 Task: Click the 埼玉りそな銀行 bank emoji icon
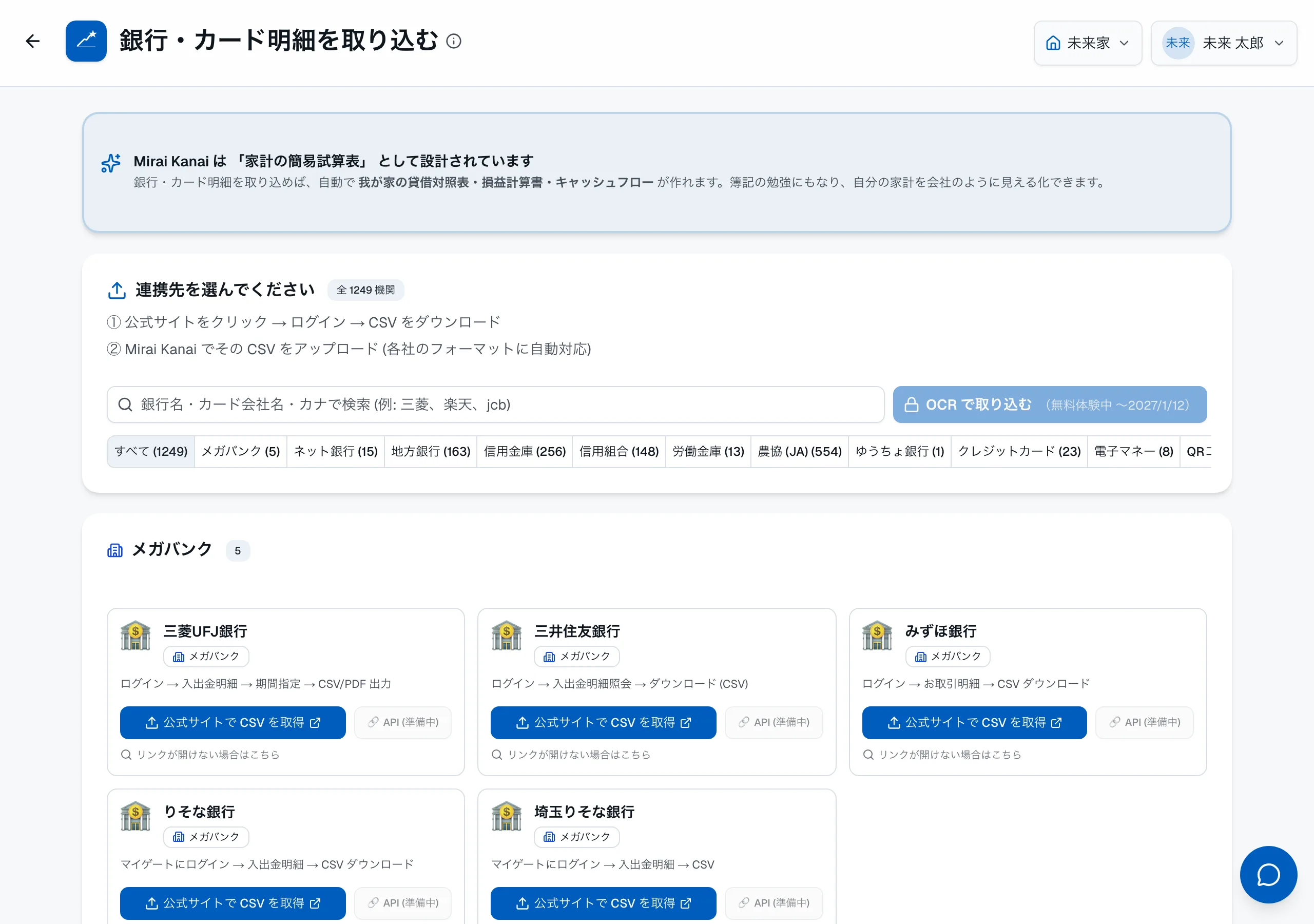coord(507,816)
